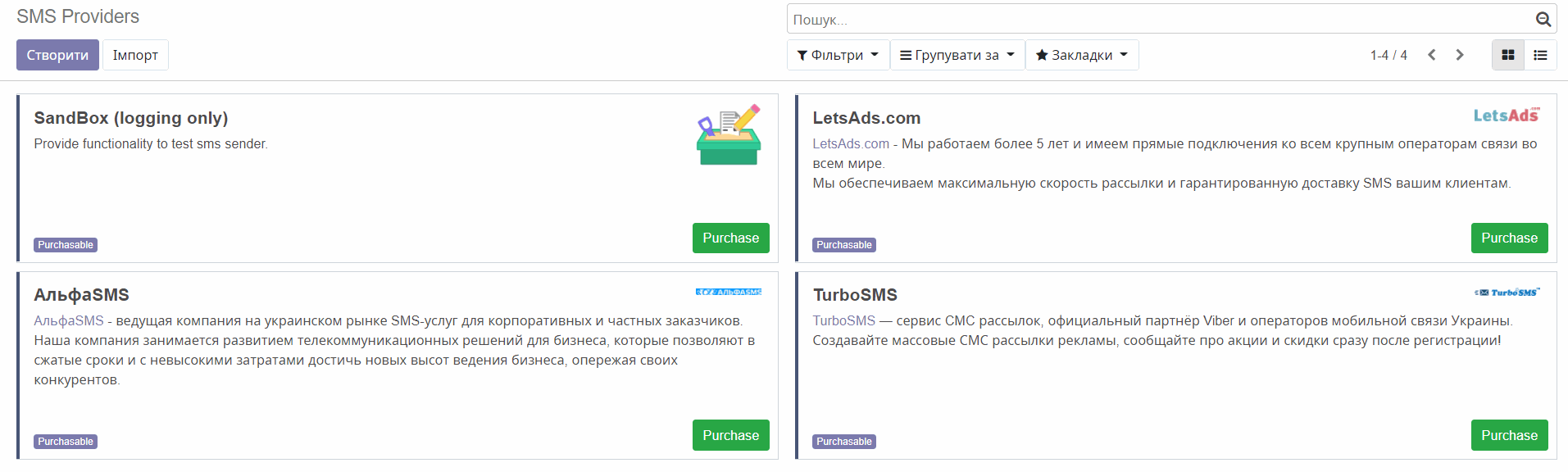Click the search magnifier icon

tap(1543, 19)
